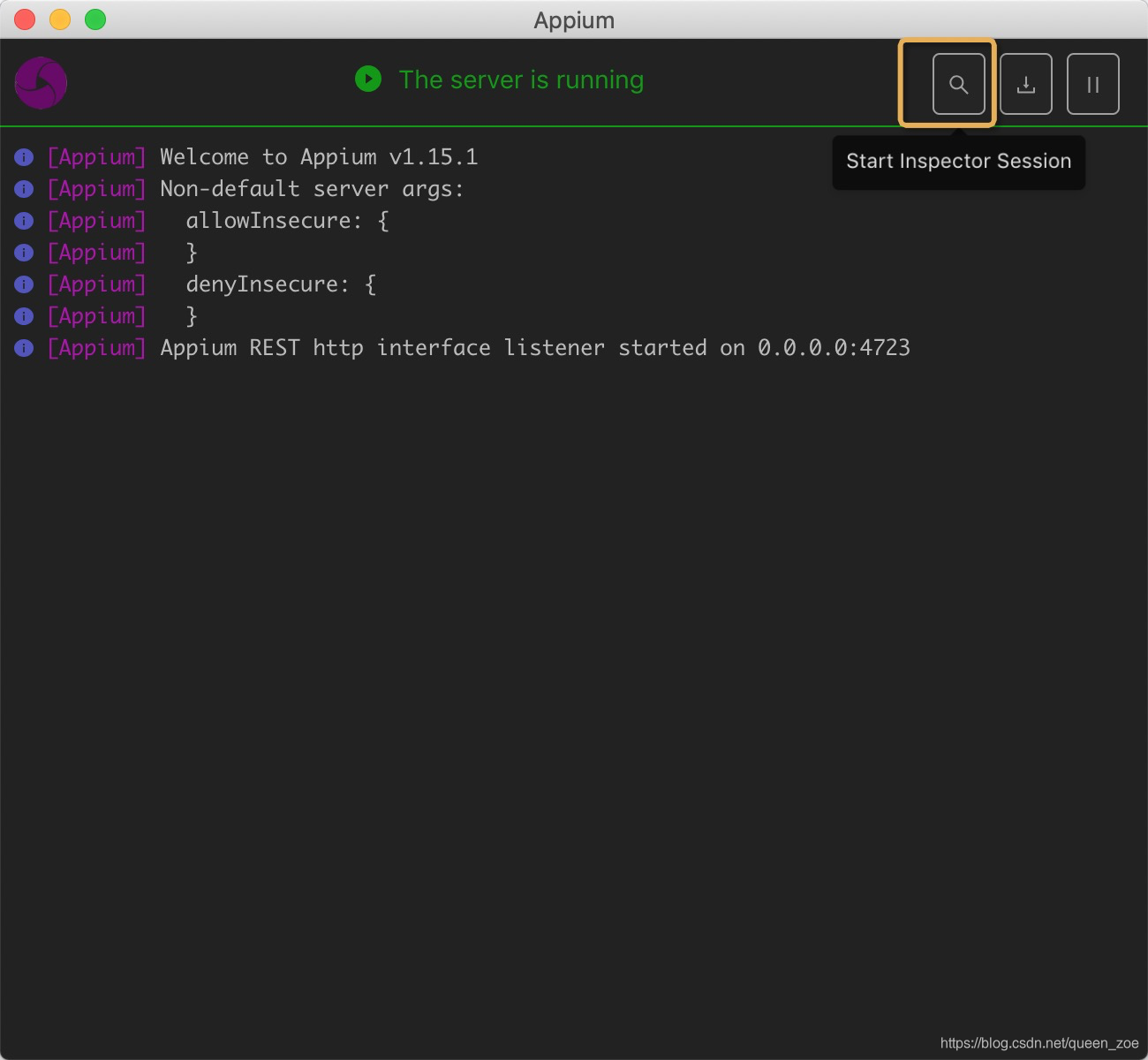
Task: Click the info icon on the allowInsecure line
Action: click(24, 221)
